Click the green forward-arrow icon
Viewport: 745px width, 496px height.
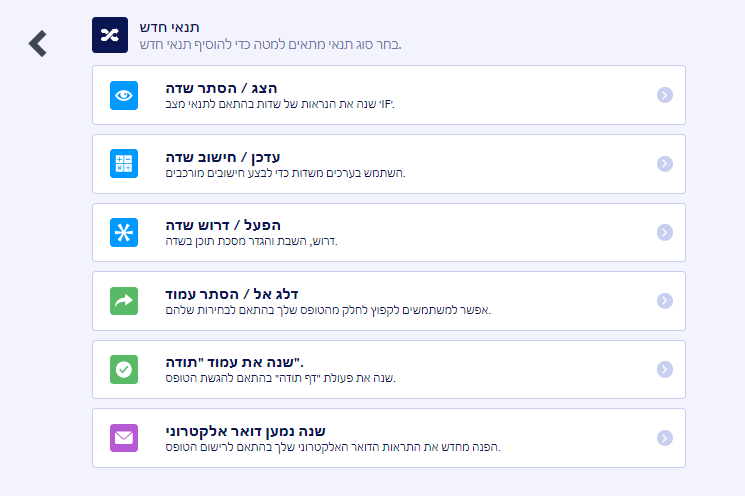click(124, 300)
